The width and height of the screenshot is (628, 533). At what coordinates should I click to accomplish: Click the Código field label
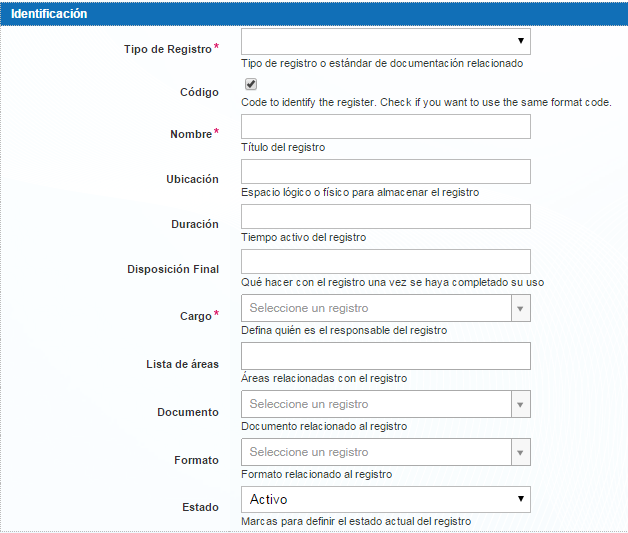tap(198, 92)
